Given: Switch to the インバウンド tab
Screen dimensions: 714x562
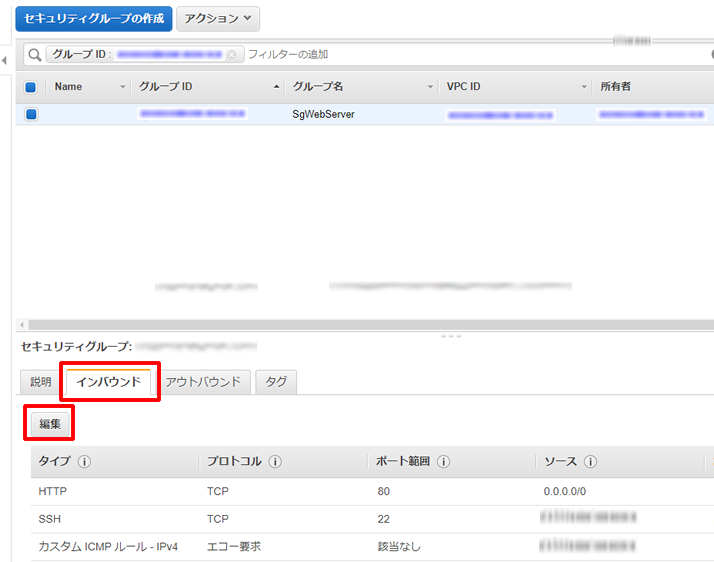Looking at the screenshot, I should tap(109, 382).
